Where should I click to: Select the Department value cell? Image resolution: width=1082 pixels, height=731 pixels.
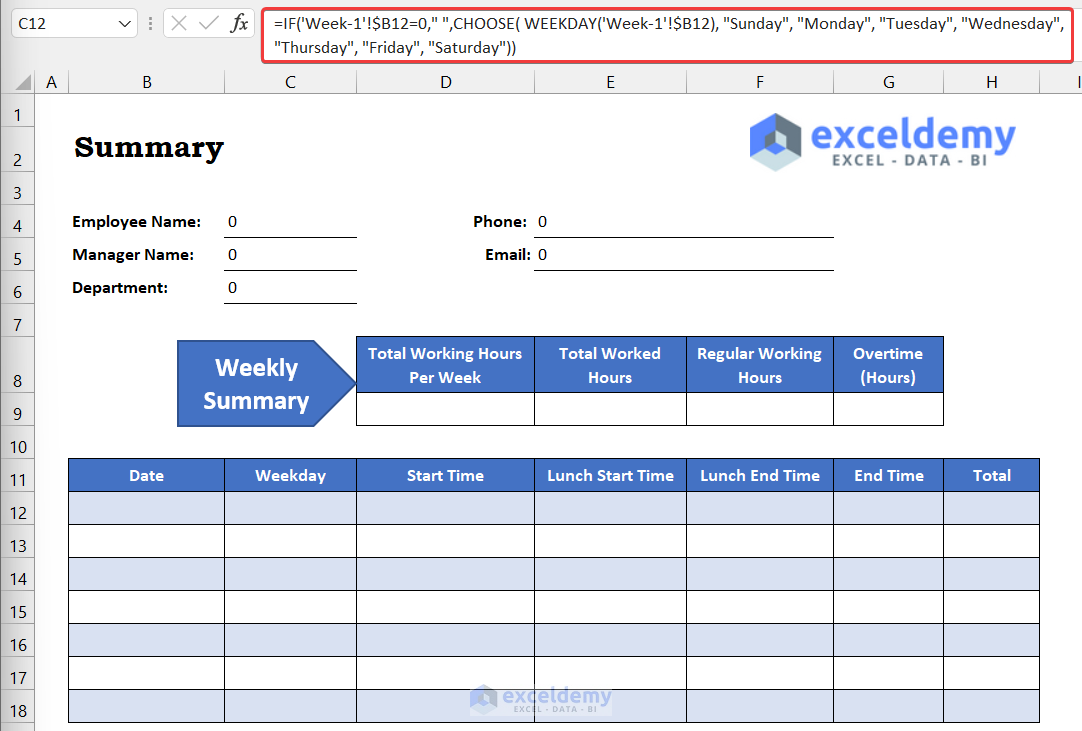[291, 288]
